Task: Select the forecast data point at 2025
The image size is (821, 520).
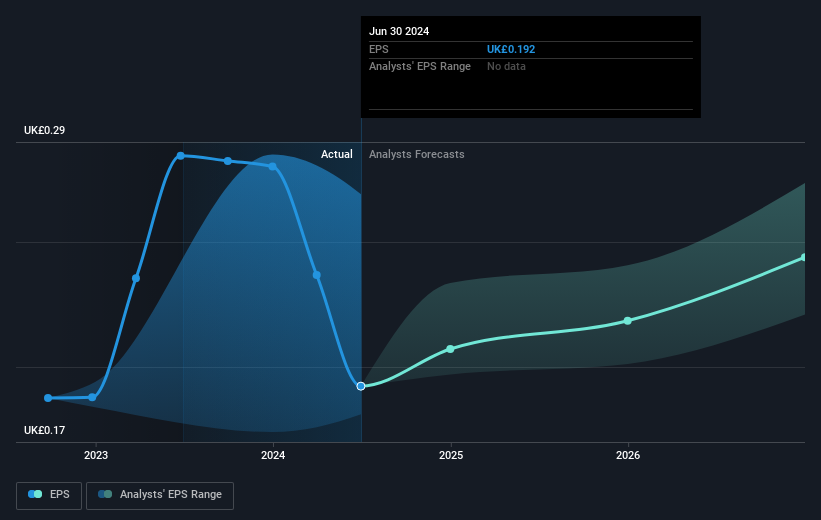Action: pos(450,349)
